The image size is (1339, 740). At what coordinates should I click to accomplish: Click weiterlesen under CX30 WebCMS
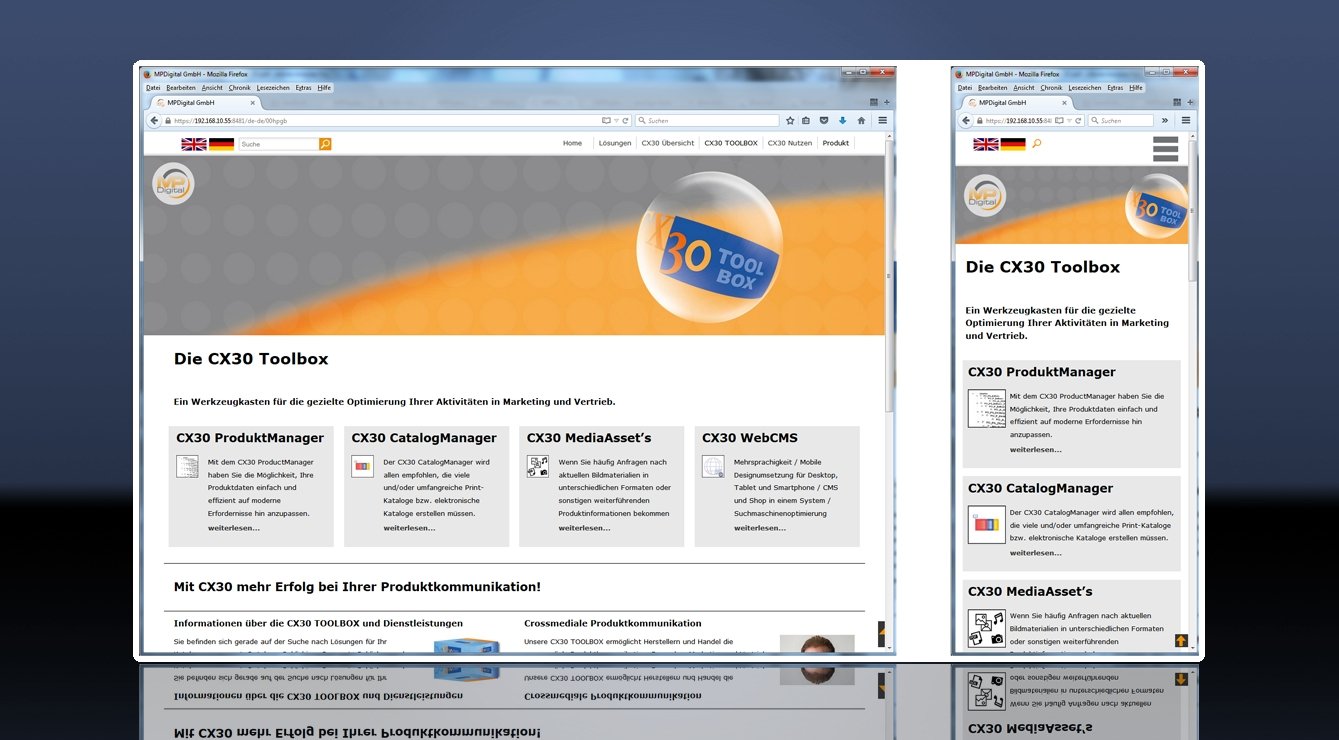pyautogui.click(x=760, y=528)
